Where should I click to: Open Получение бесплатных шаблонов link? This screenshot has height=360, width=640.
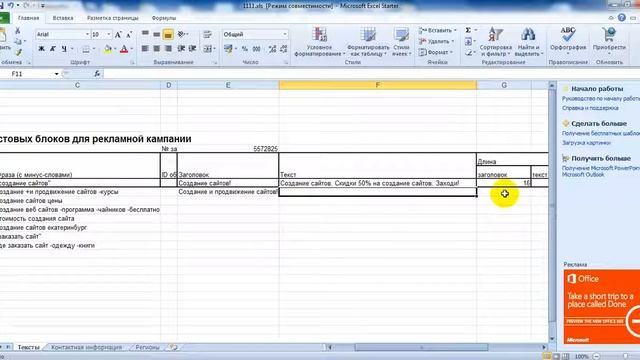pyautogui.click(x=601, y=133)
